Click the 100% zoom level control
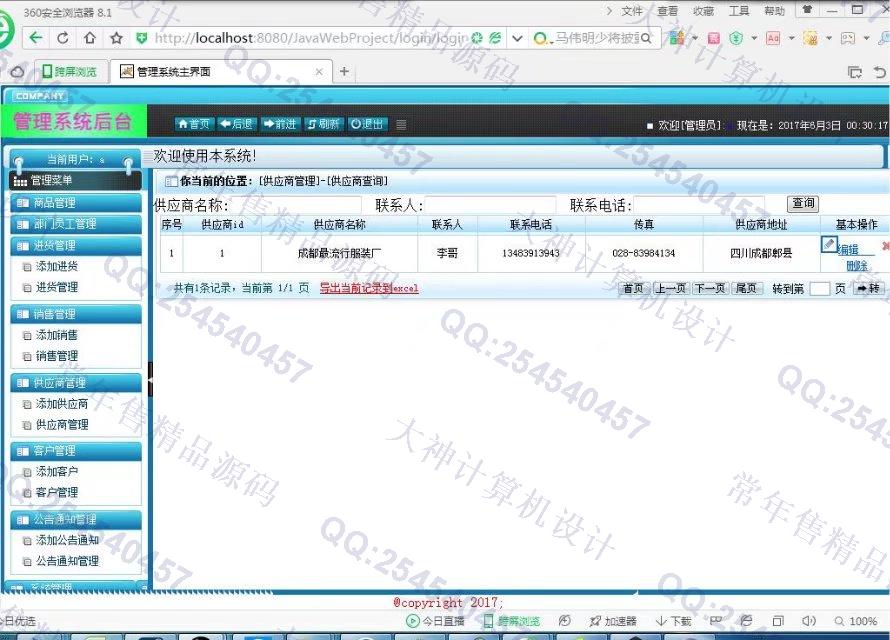The height and width of the screenshot is (640, 890). click(x=856, y=621)
